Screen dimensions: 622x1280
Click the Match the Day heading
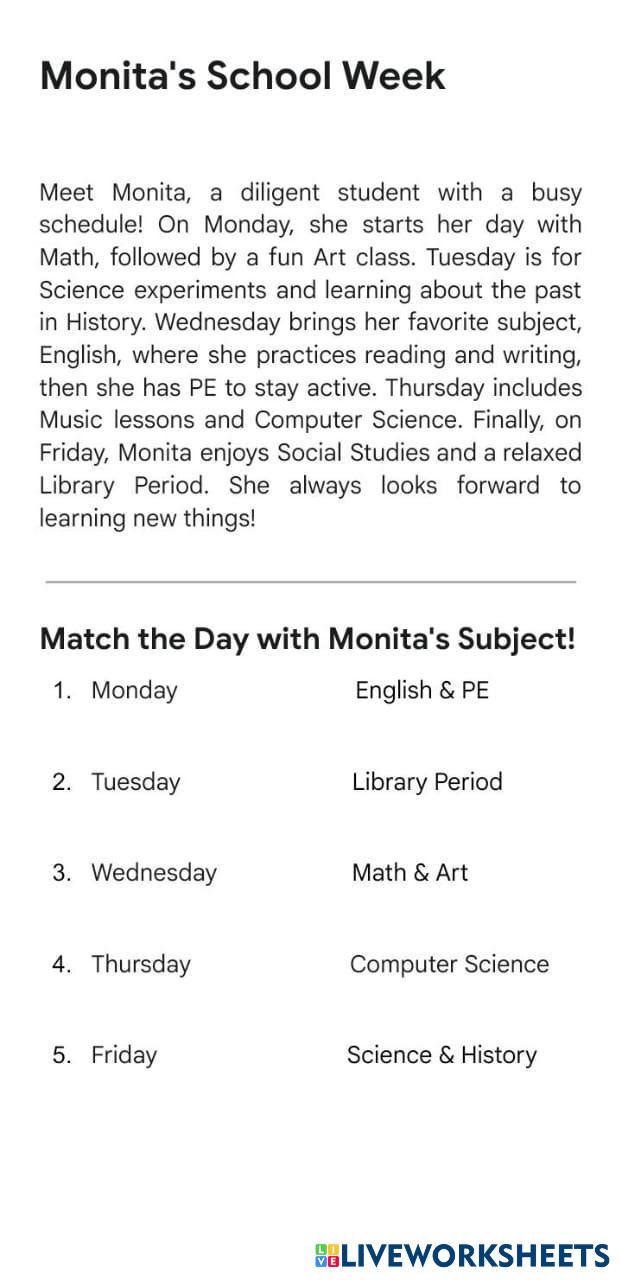(x=307, y=639)
